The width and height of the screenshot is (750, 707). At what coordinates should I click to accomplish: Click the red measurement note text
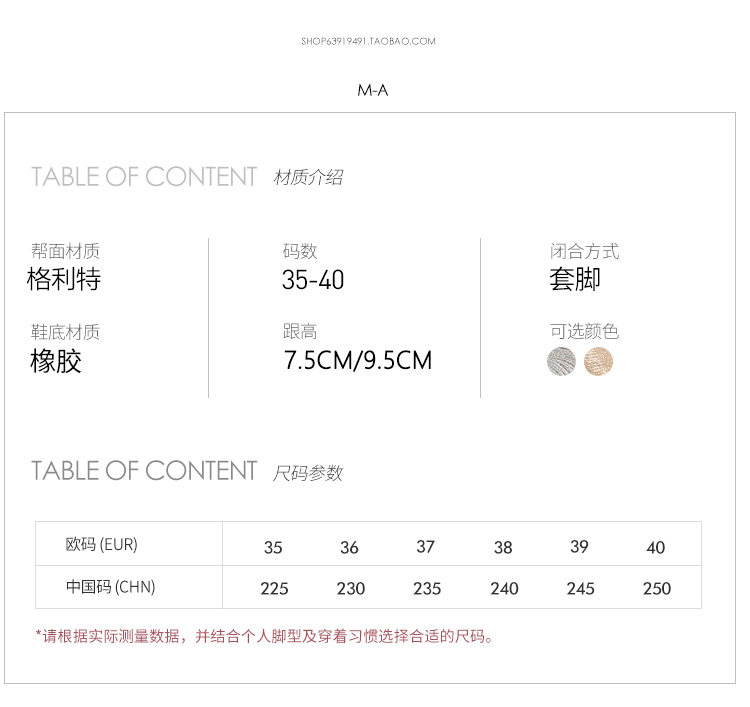coord(265,636)
